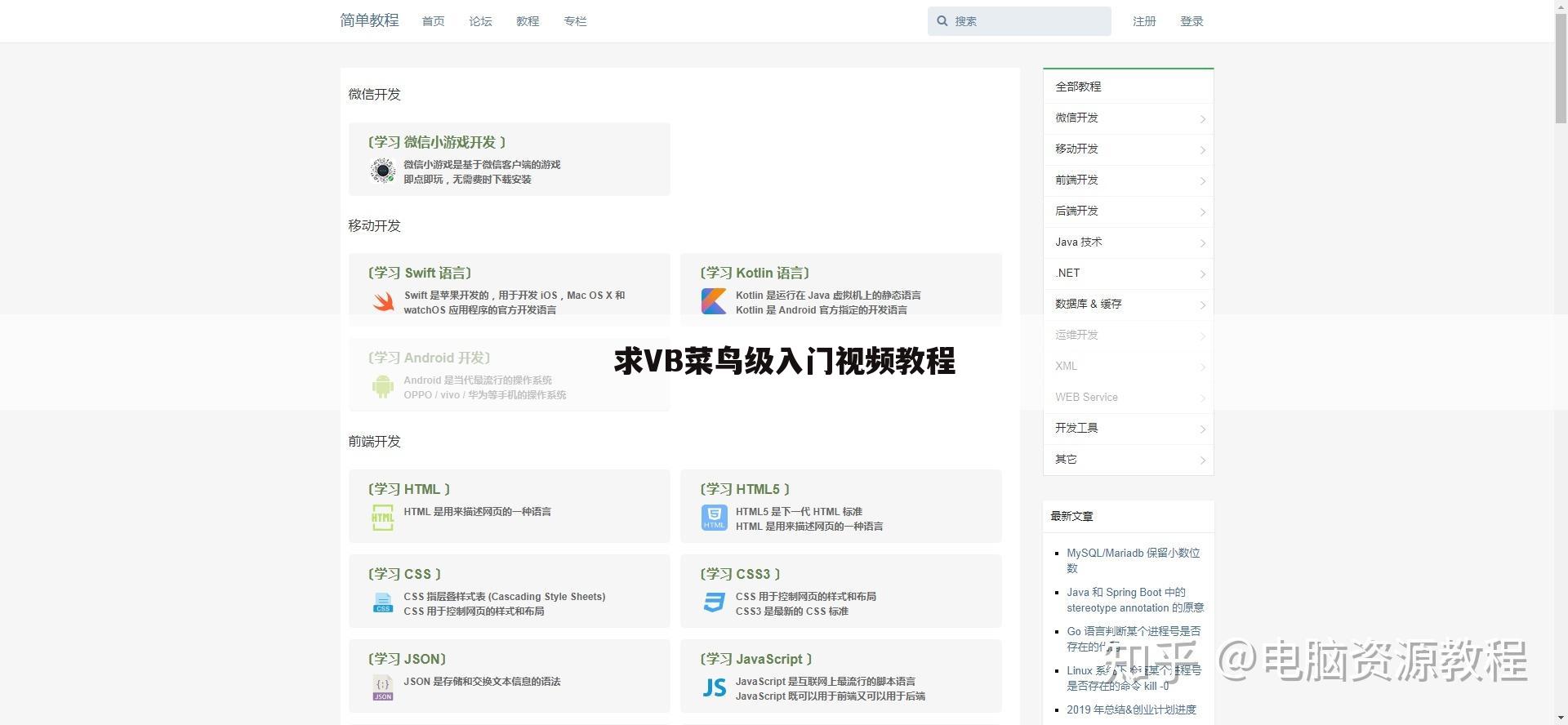Open article 2019 年总结&创业计划进度

[x=1131, y=709]
